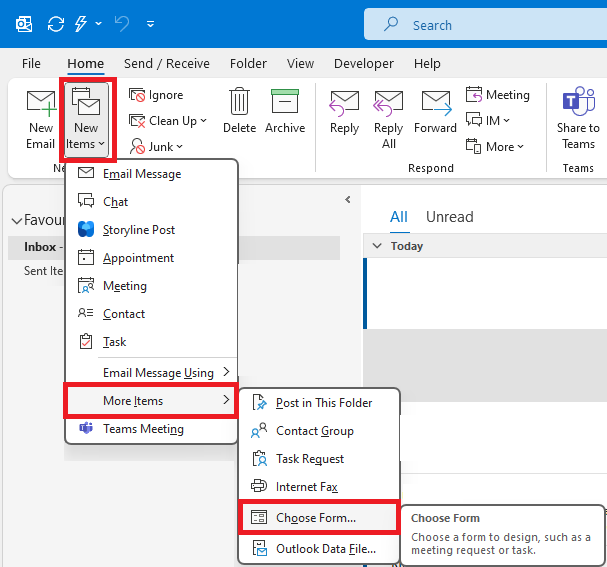The width and height of the screenshot is (607, 567).
Task: Click the Forward button
Action: [x=435, y=112]
